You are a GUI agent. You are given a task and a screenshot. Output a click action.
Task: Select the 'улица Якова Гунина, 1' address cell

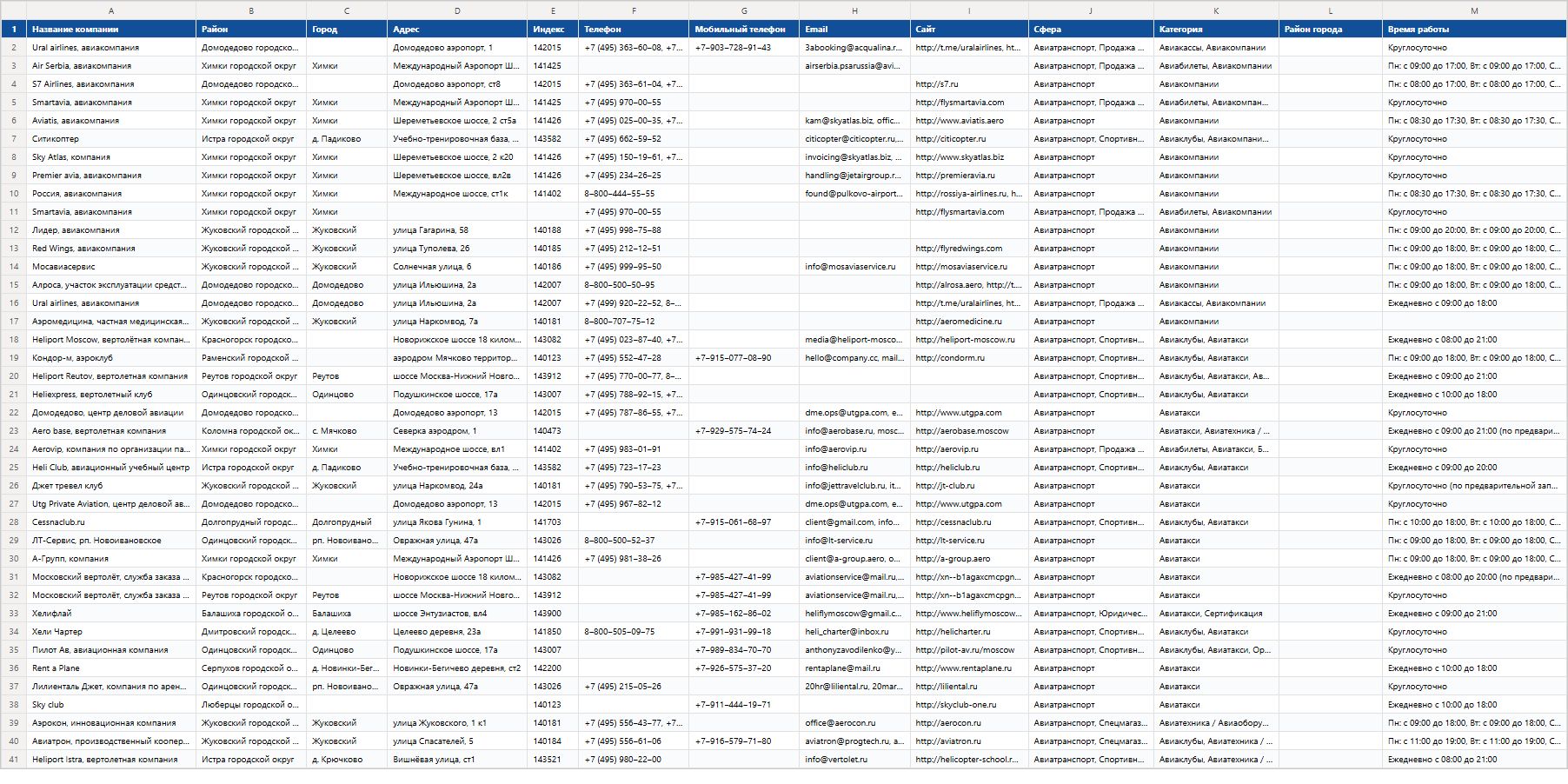pyautogui.click(x=457, y=522)
